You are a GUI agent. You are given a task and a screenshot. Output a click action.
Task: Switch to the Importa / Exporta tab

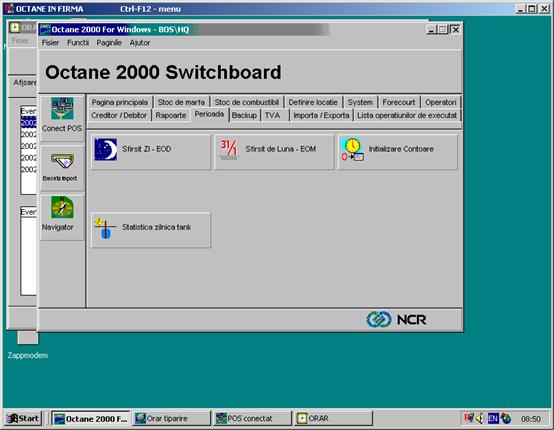click(x=321, y=115)
